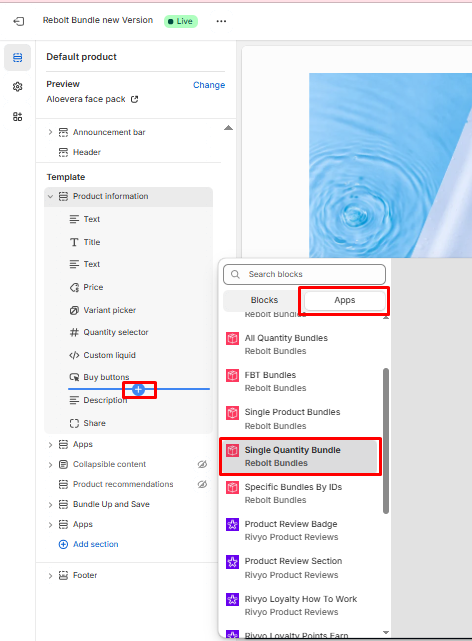Viewport: 472px width, 641px height.
Task: Click the Header section icon
Action: pyautogui.click(x=63, y=152)
